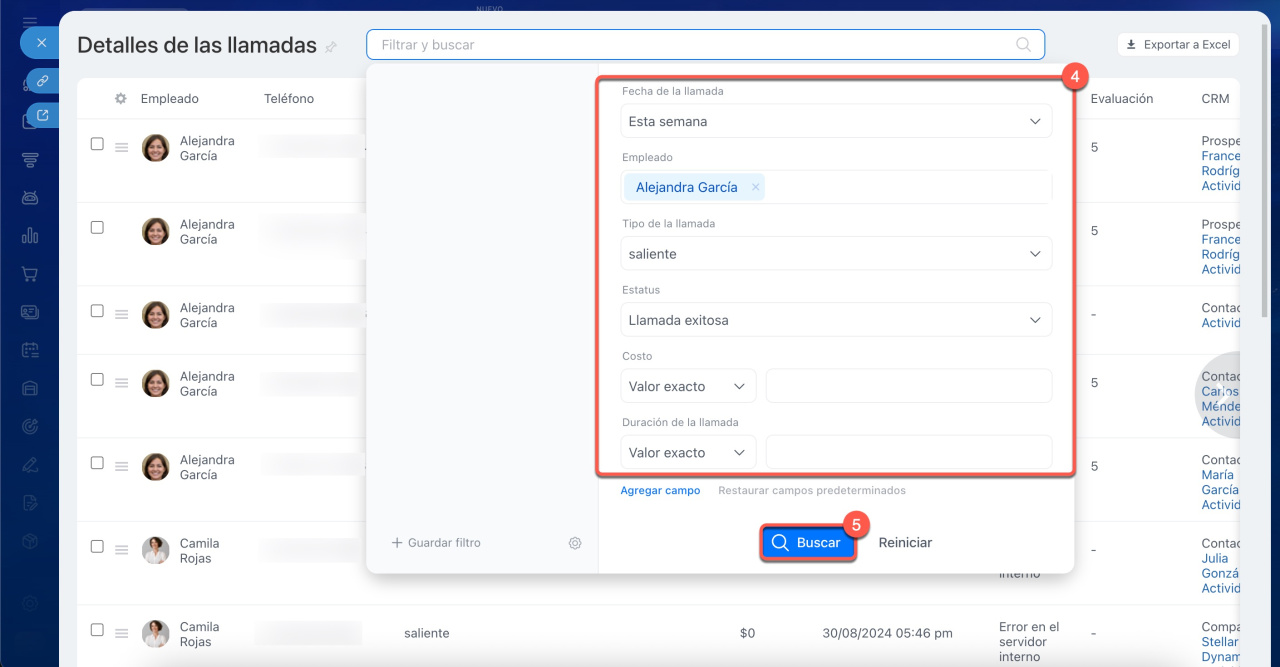Click the copy link icon on left edge

pos(42,81)
